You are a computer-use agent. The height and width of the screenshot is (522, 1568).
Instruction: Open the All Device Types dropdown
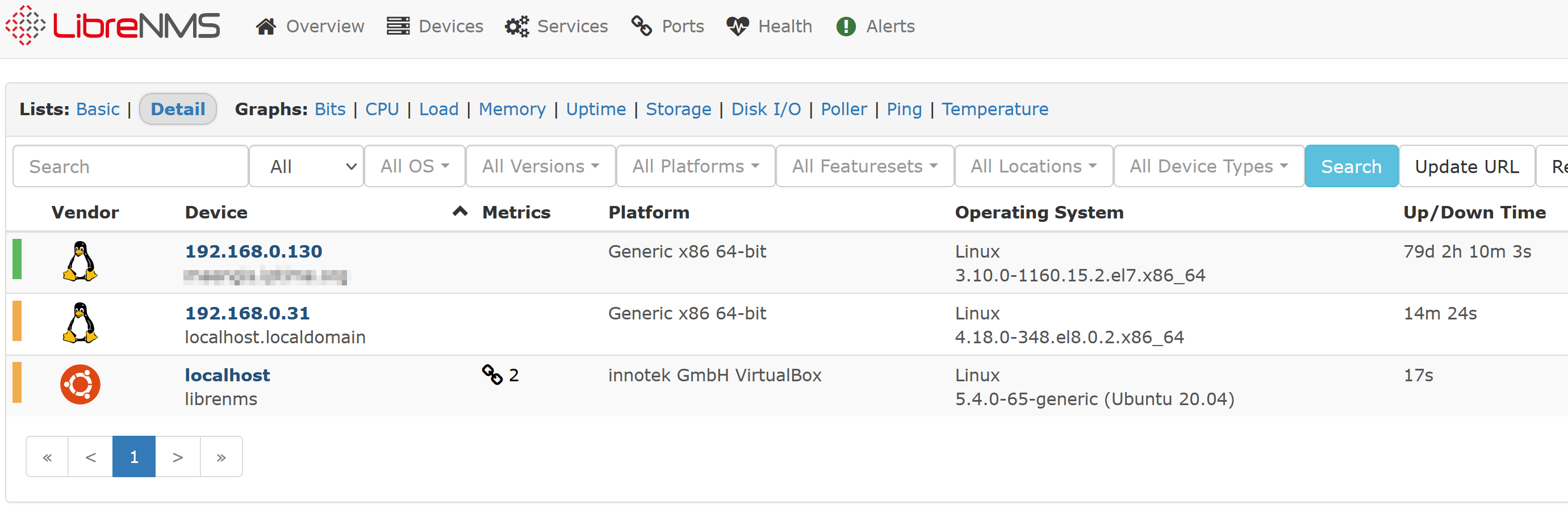click(1209, 166)
